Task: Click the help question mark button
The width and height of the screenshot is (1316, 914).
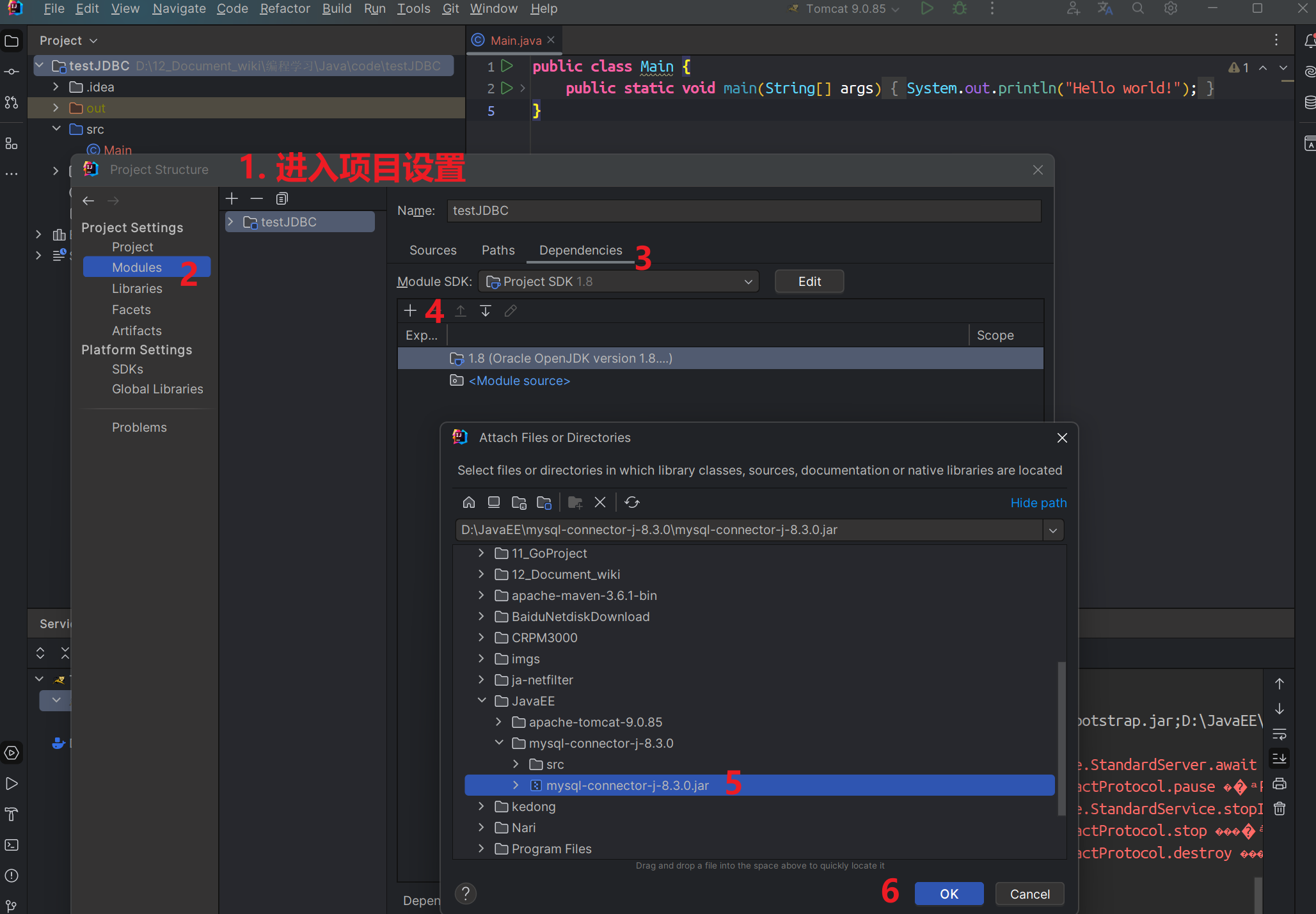Action: click(466, 894)
